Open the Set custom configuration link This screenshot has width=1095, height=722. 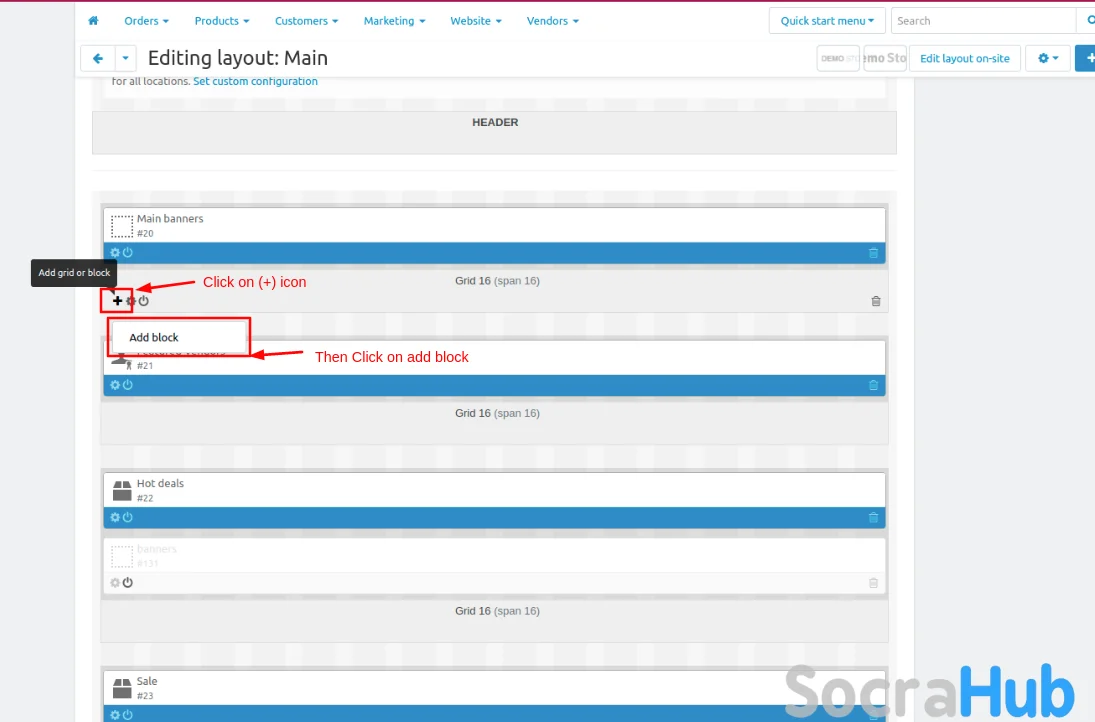coord(255,81)
